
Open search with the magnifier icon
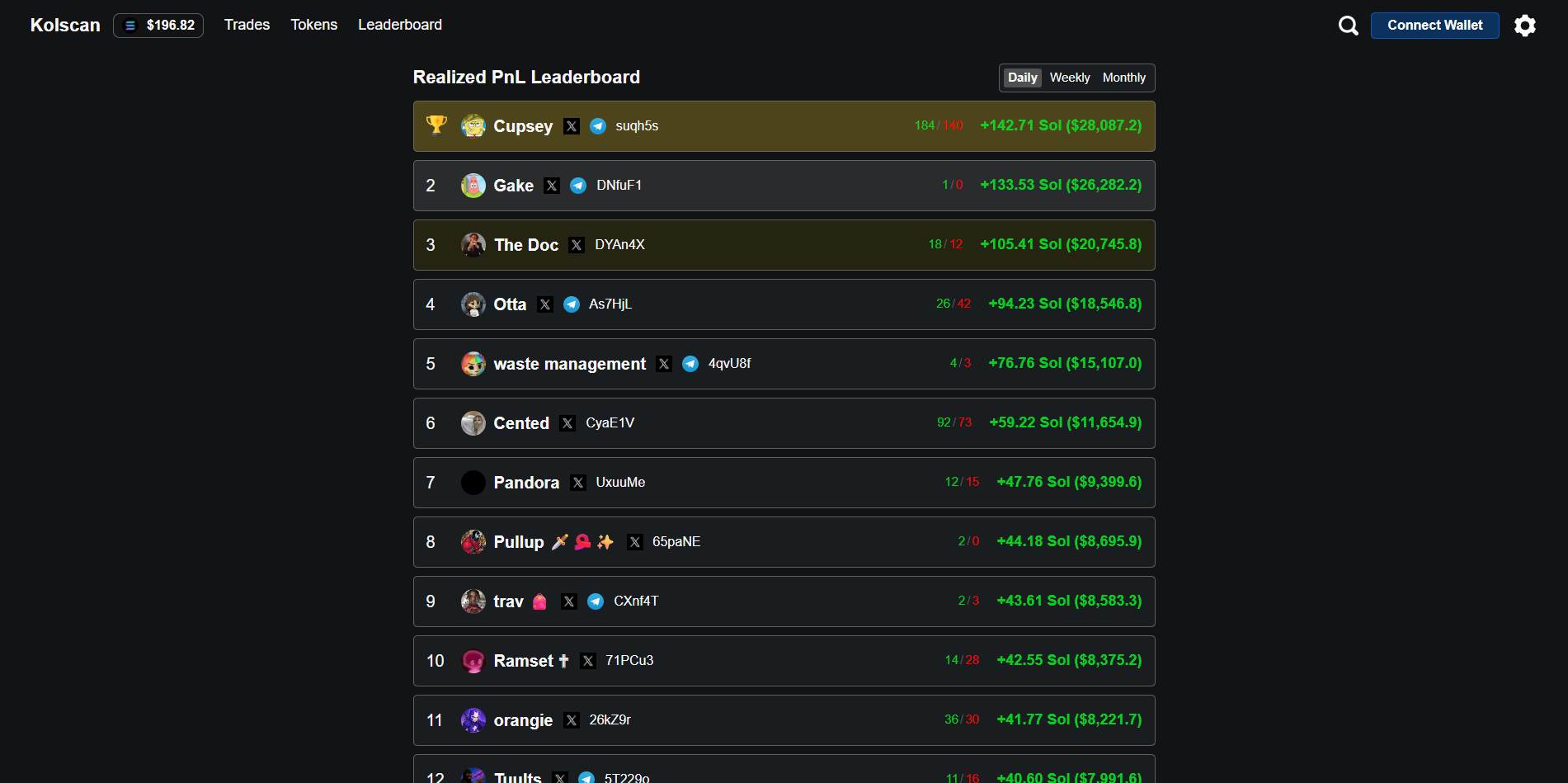(1348, 25)
